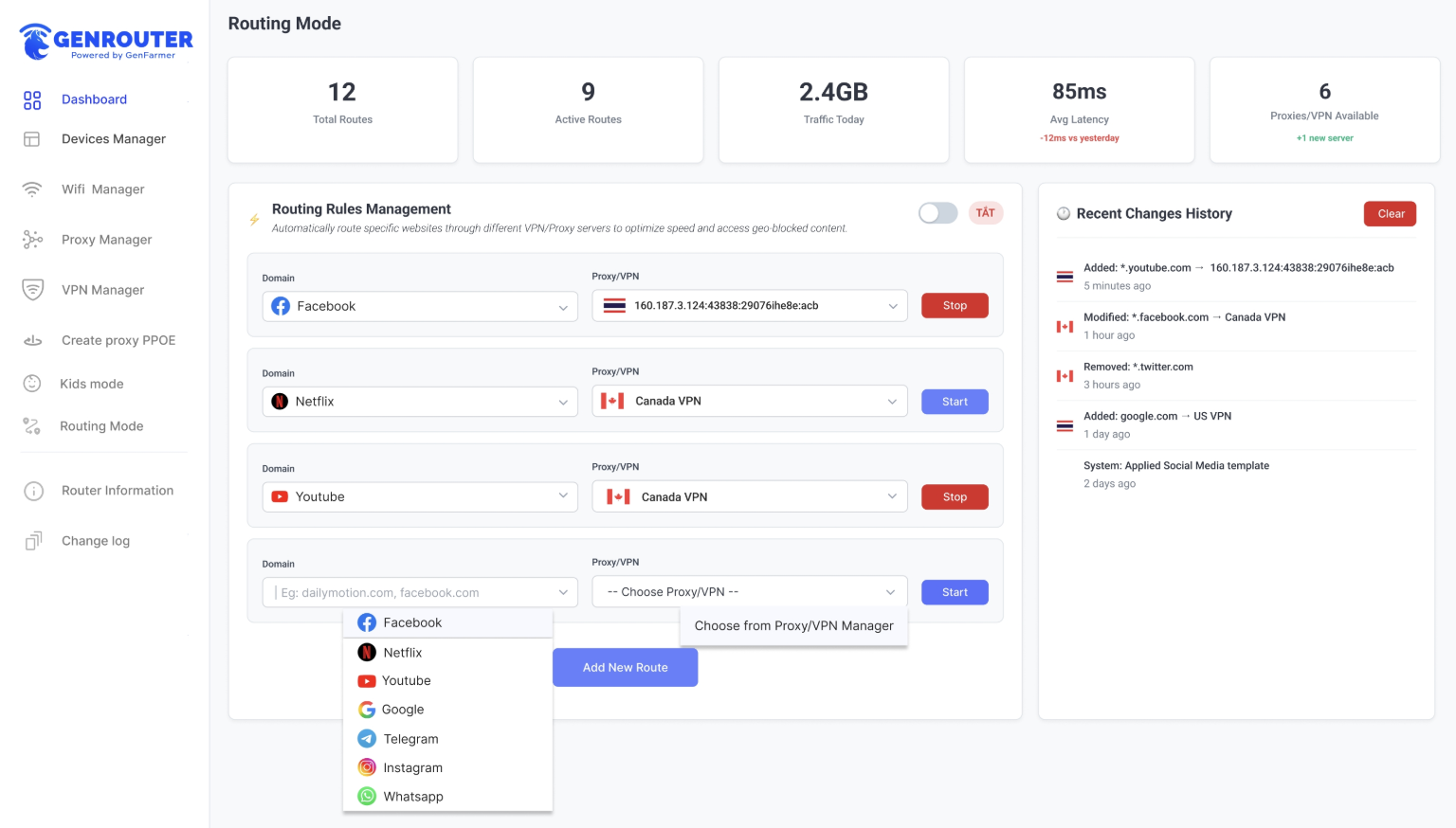Click the Routing Mode sidebar icon
The image size is (1456, 828).
point(32,426)
